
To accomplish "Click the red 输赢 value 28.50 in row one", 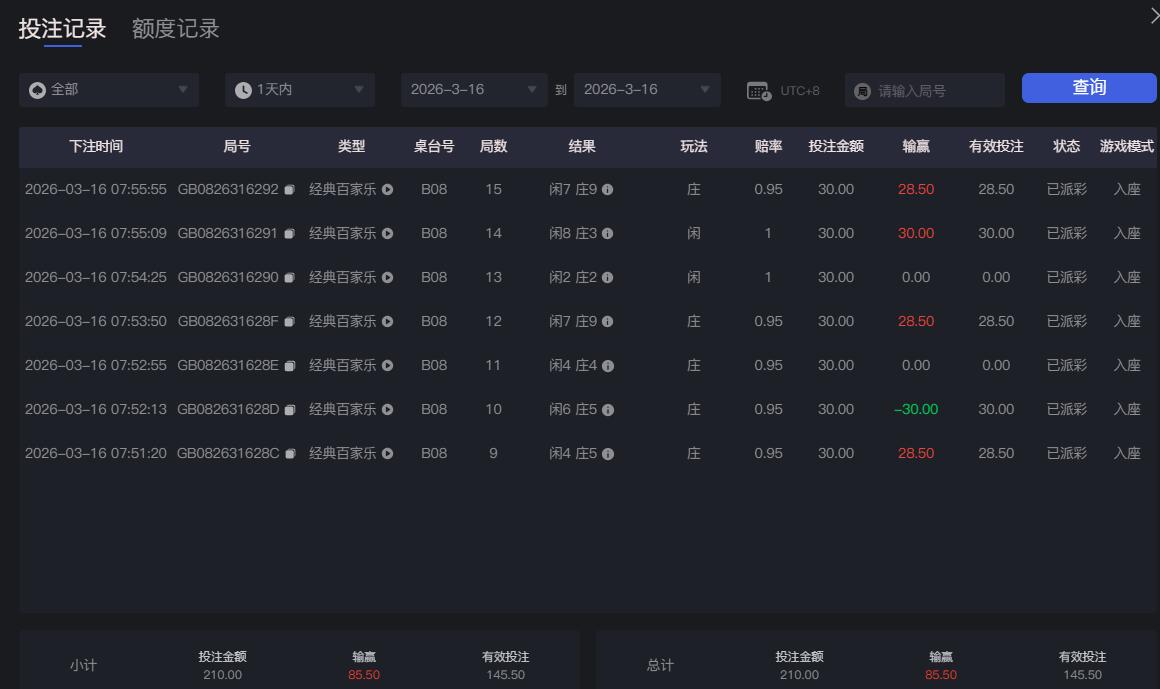I will (x=914, y=189).
